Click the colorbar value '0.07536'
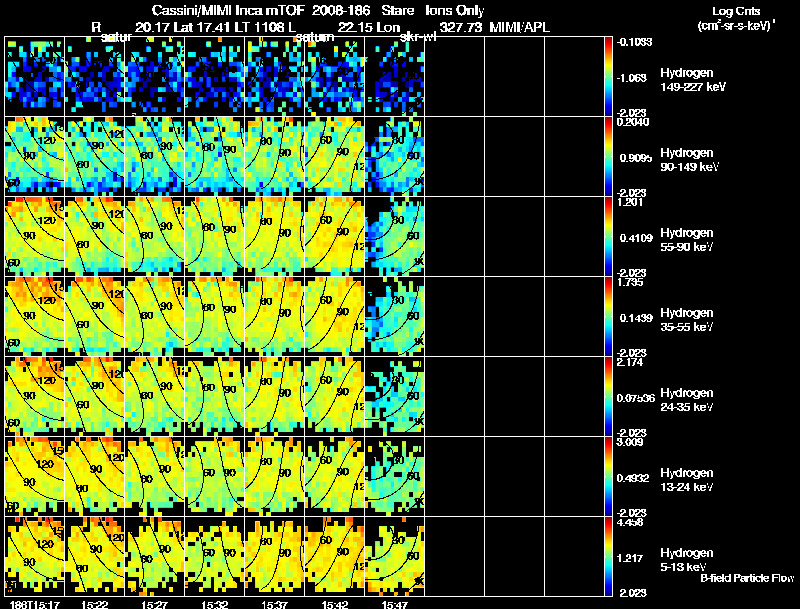 [635, 398]
